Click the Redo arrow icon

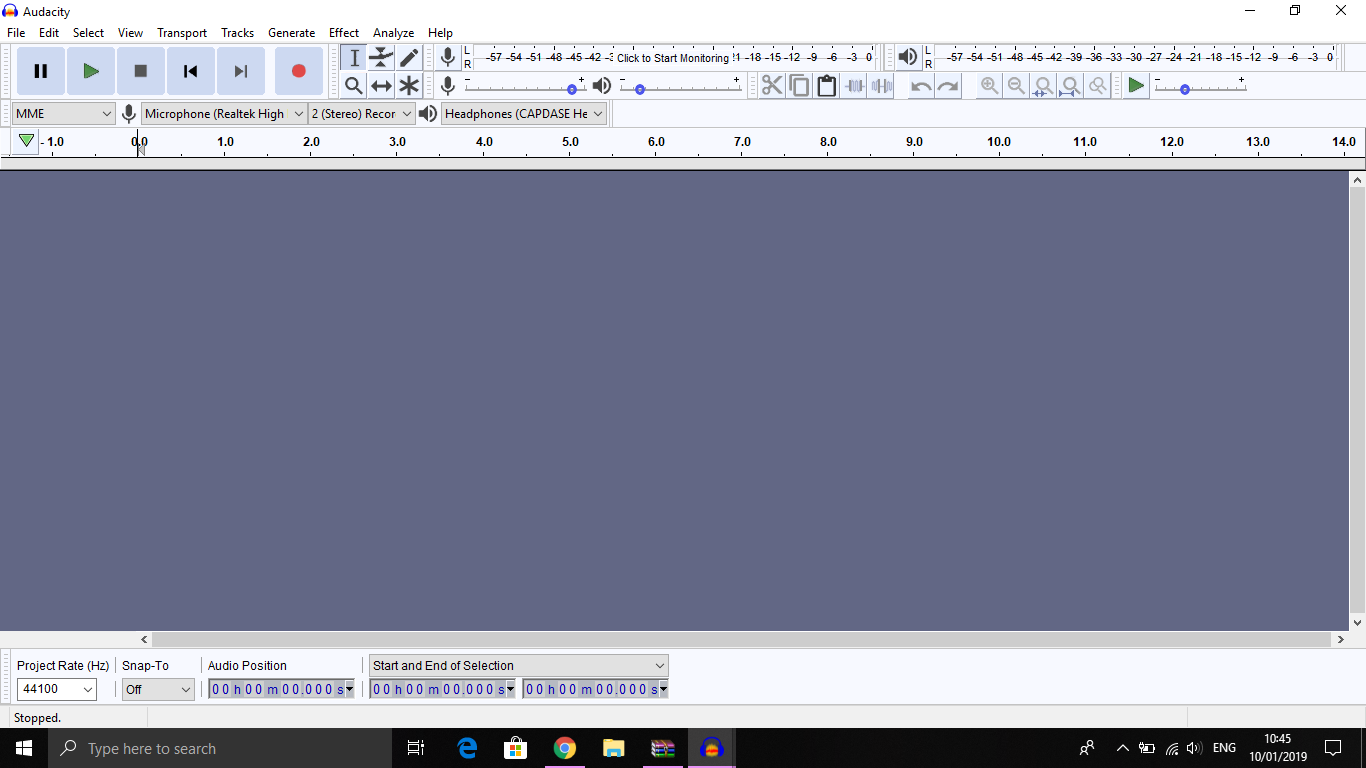click(948, 86)
